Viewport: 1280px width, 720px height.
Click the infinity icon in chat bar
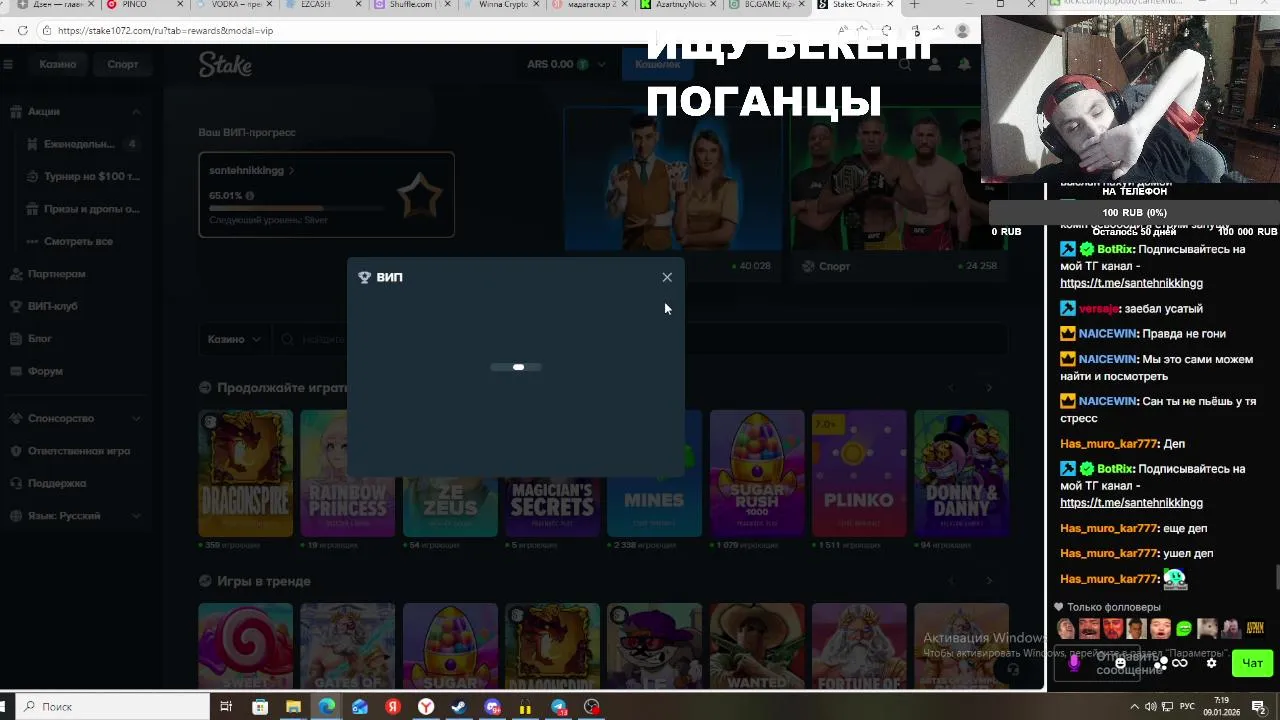pos(1180,663)
